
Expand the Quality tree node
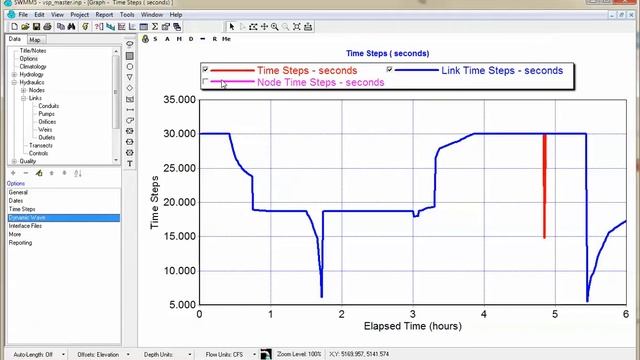coord(14,161)
